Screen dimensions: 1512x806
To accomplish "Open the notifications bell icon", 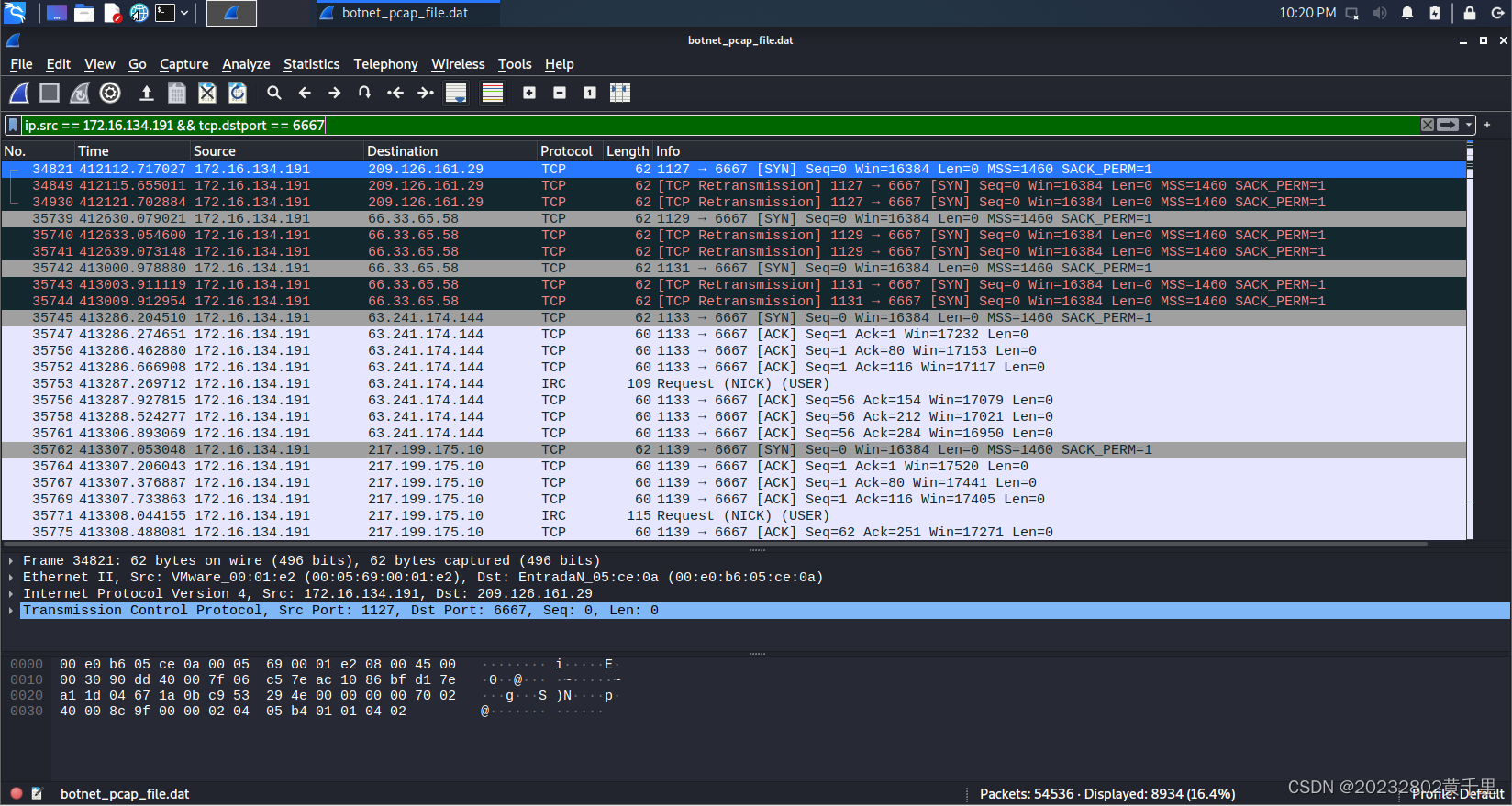I will pyautogui.click(x=1407, y=13).
